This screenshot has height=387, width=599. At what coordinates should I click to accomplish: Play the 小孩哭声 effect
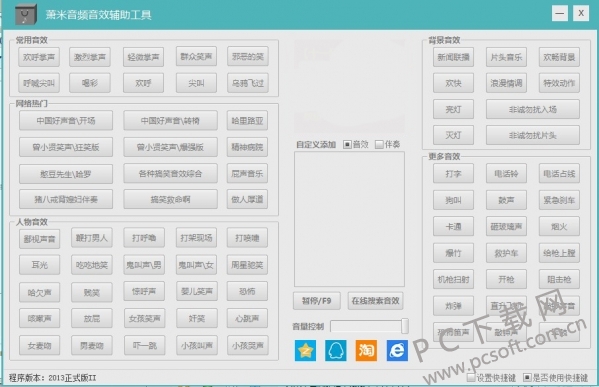(x=247, y=345)
